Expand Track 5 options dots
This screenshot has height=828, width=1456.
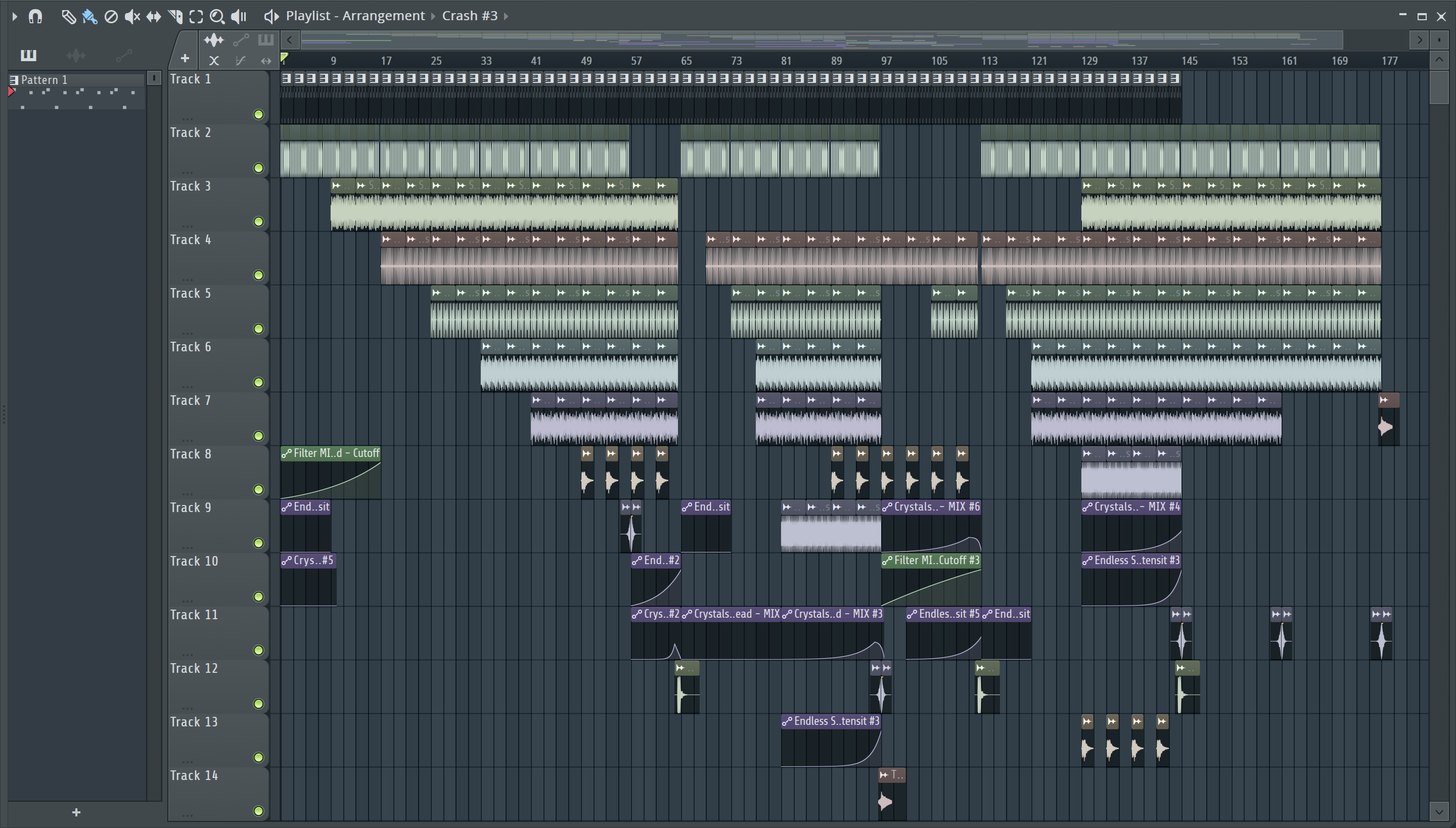[x=187, y=333]
